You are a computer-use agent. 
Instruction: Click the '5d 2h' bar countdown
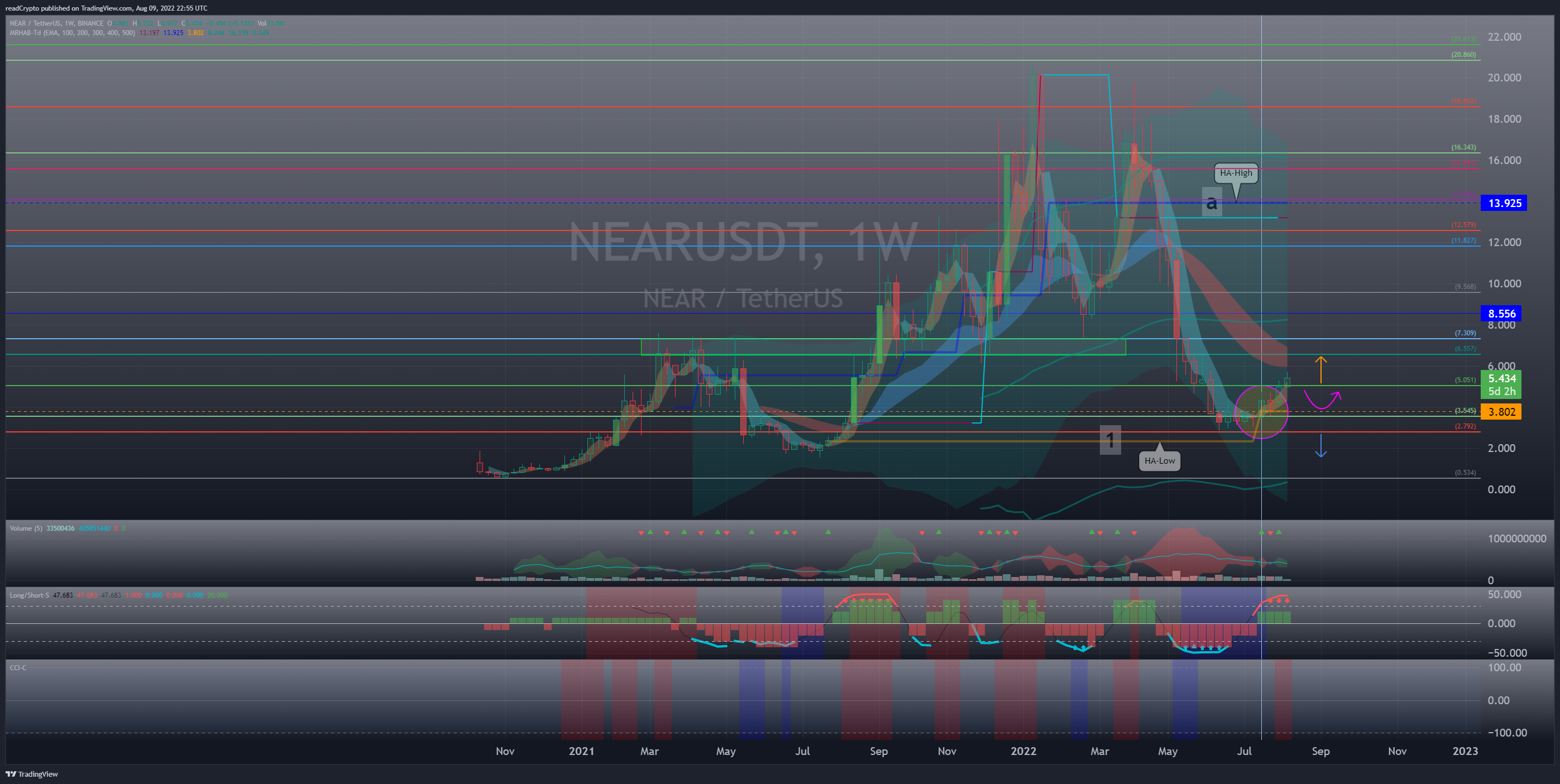[1501, 392]
